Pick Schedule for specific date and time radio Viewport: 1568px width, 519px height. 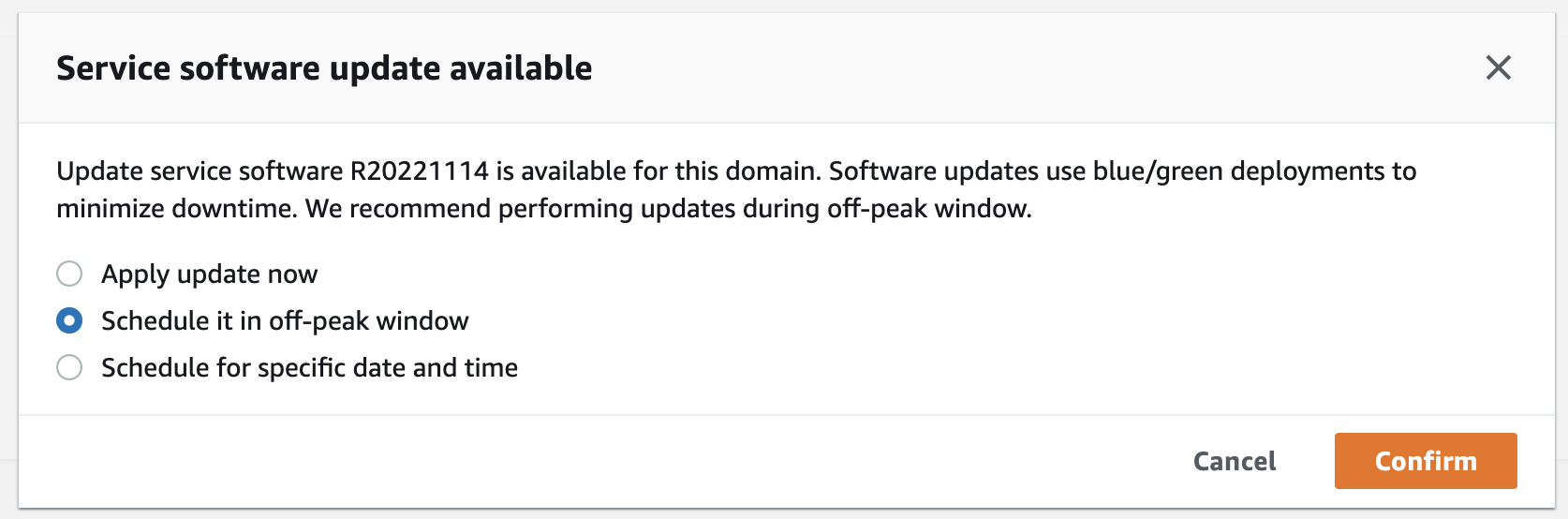pyautogui.click(x=69, y=367)
